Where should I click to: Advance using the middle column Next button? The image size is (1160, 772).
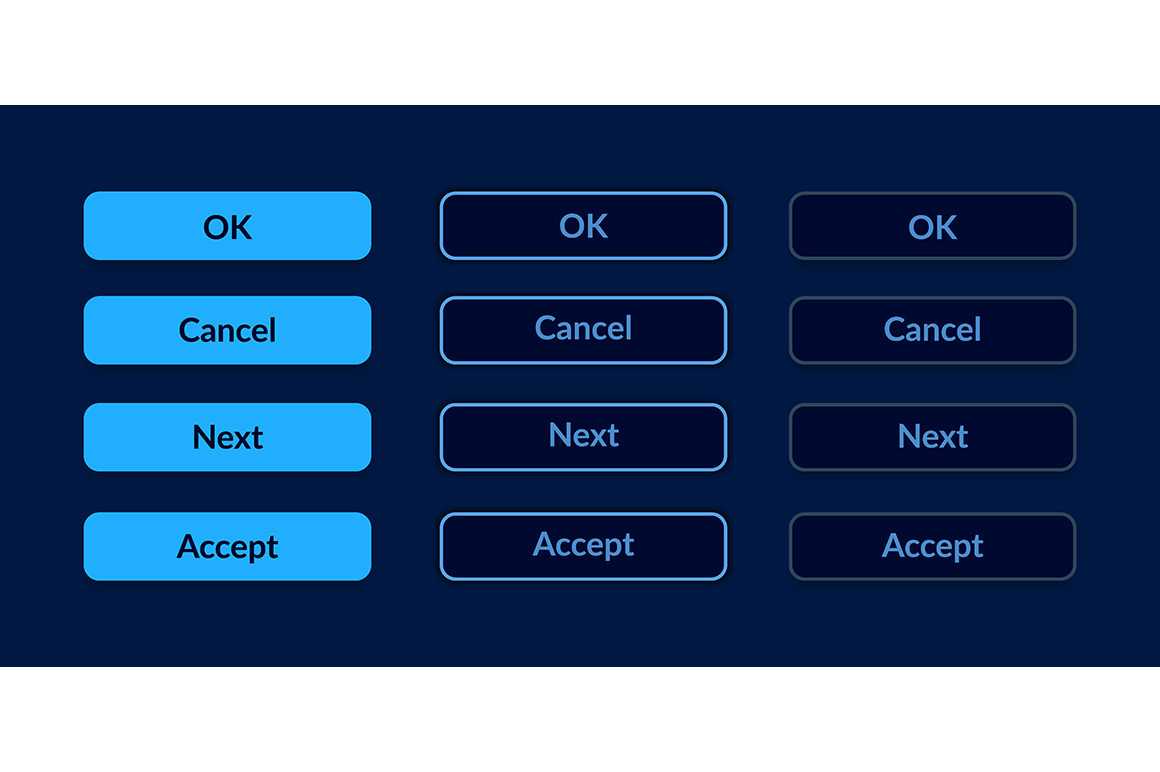[583, 437]
